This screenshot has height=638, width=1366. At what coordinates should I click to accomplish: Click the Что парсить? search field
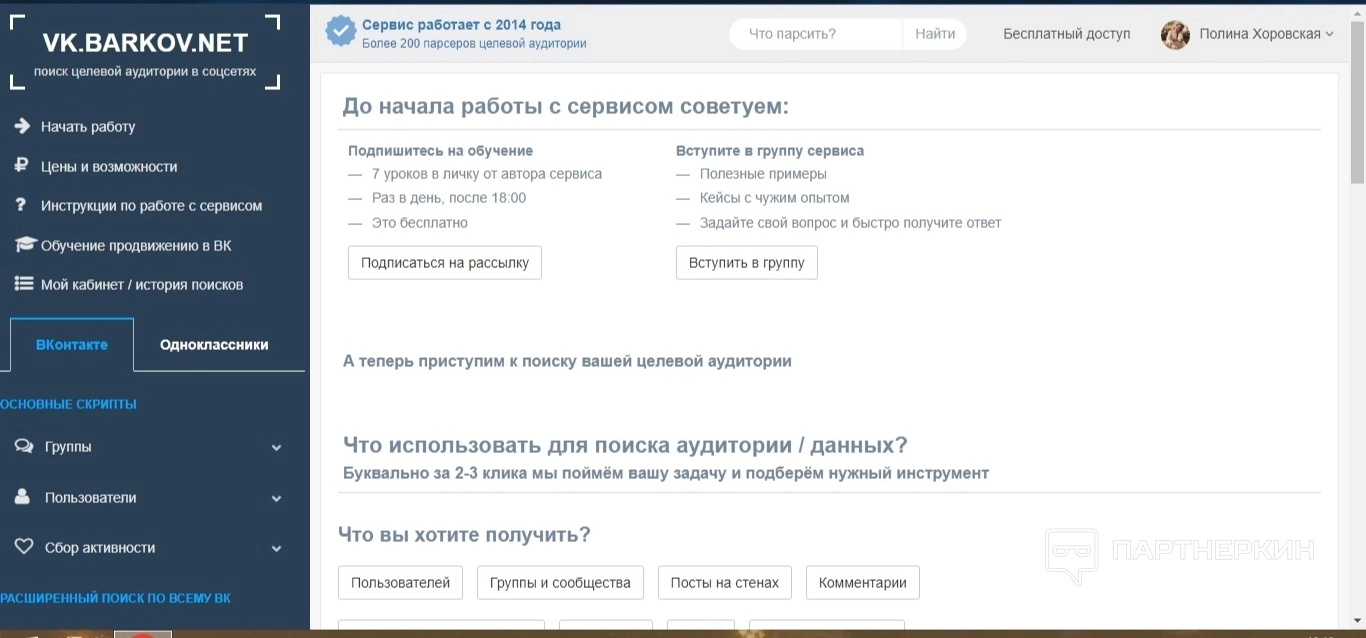(816, 34)
